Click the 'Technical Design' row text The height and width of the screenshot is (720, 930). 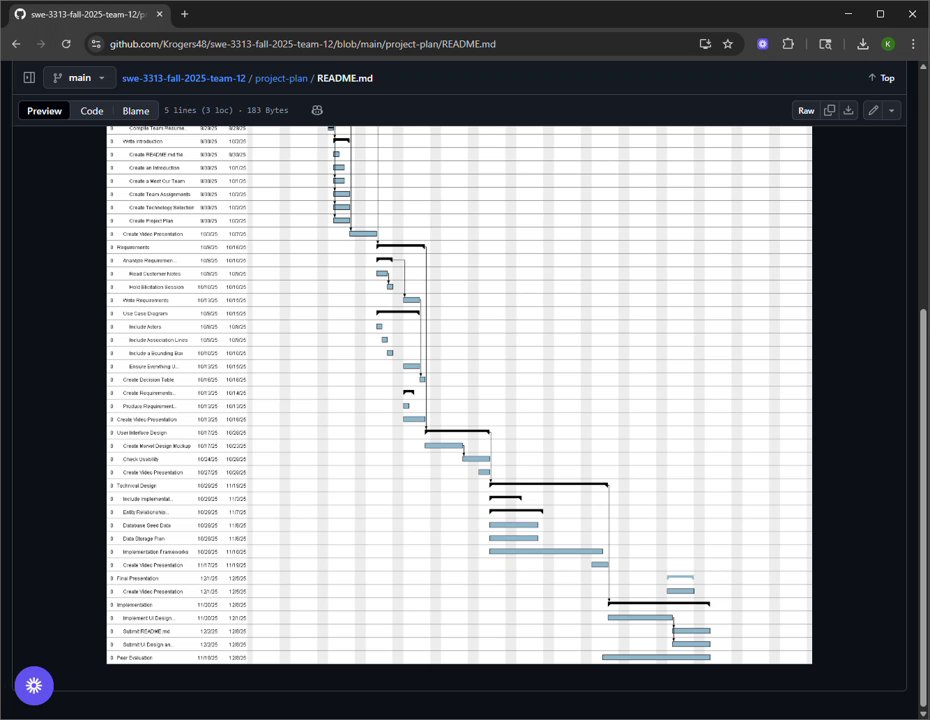pos(136,485)
